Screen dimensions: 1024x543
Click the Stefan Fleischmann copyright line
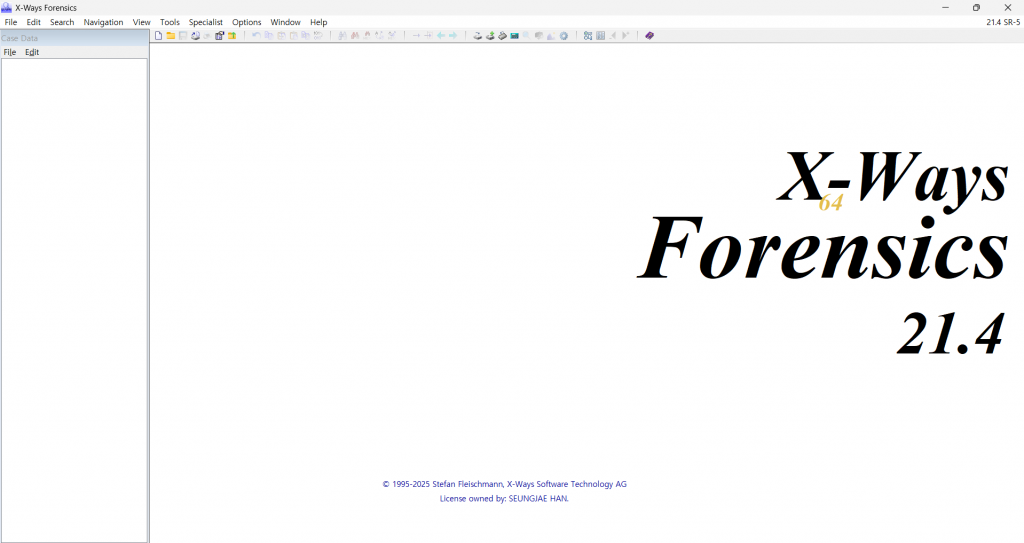[504, 484]
